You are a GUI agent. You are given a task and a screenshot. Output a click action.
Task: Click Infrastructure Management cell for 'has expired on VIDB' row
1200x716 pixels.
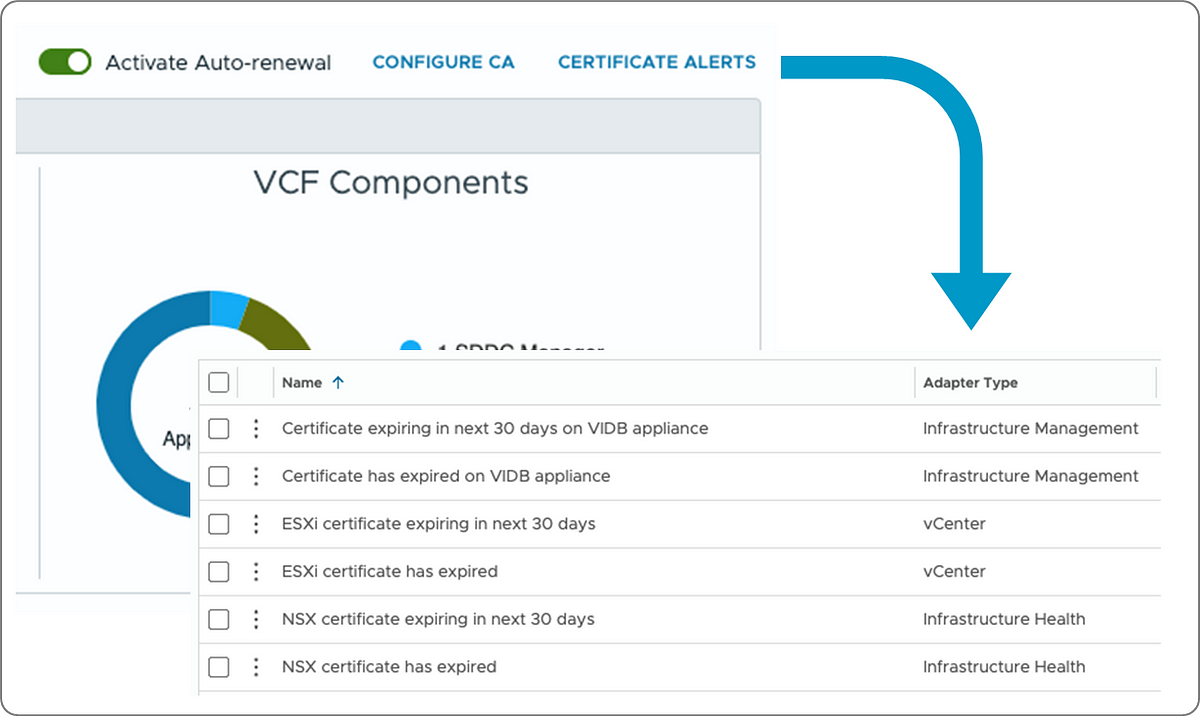tap(1031, 476)
